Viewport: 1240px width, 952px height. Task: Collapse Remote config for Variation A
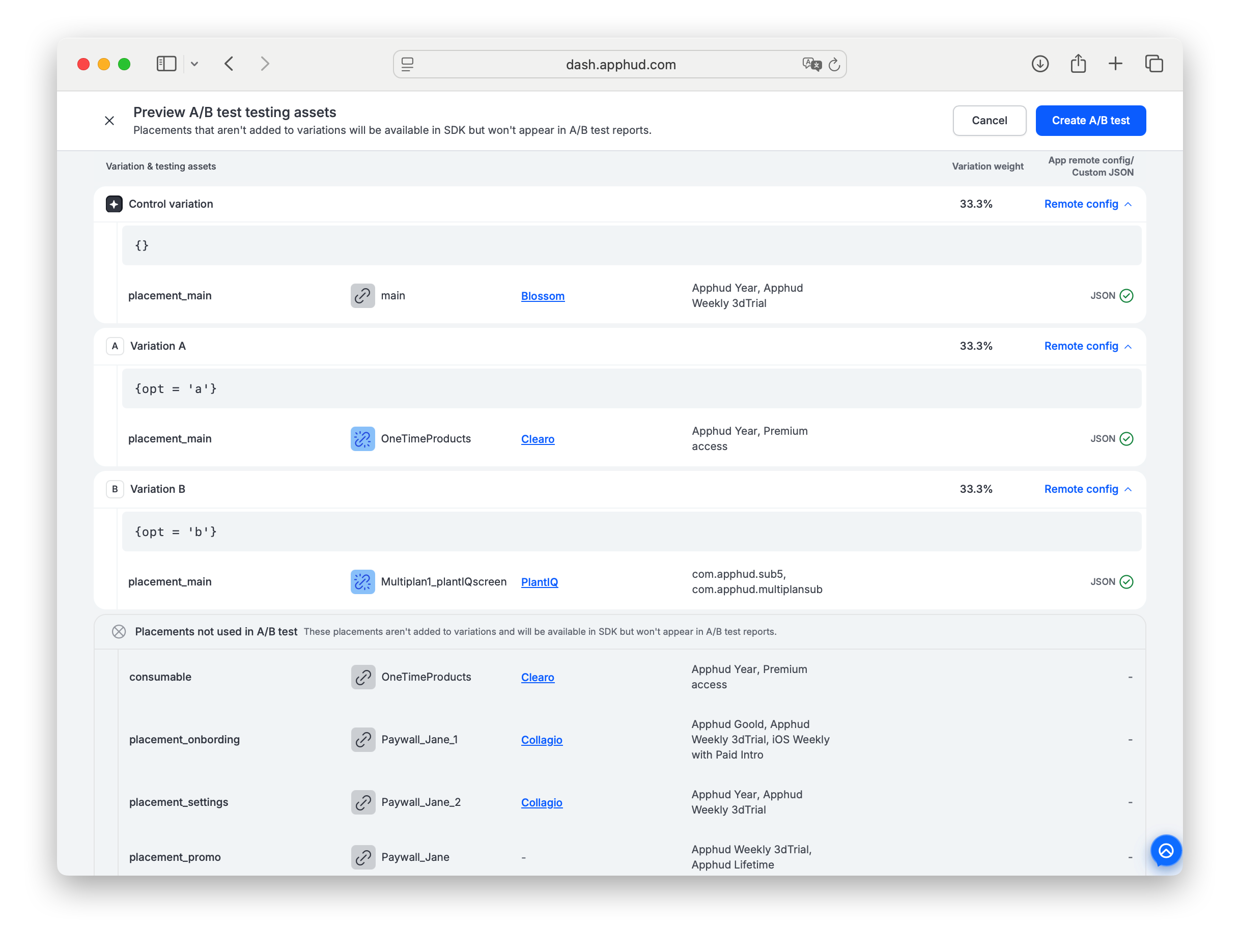pyautogui.click(x=1088, y=346)
